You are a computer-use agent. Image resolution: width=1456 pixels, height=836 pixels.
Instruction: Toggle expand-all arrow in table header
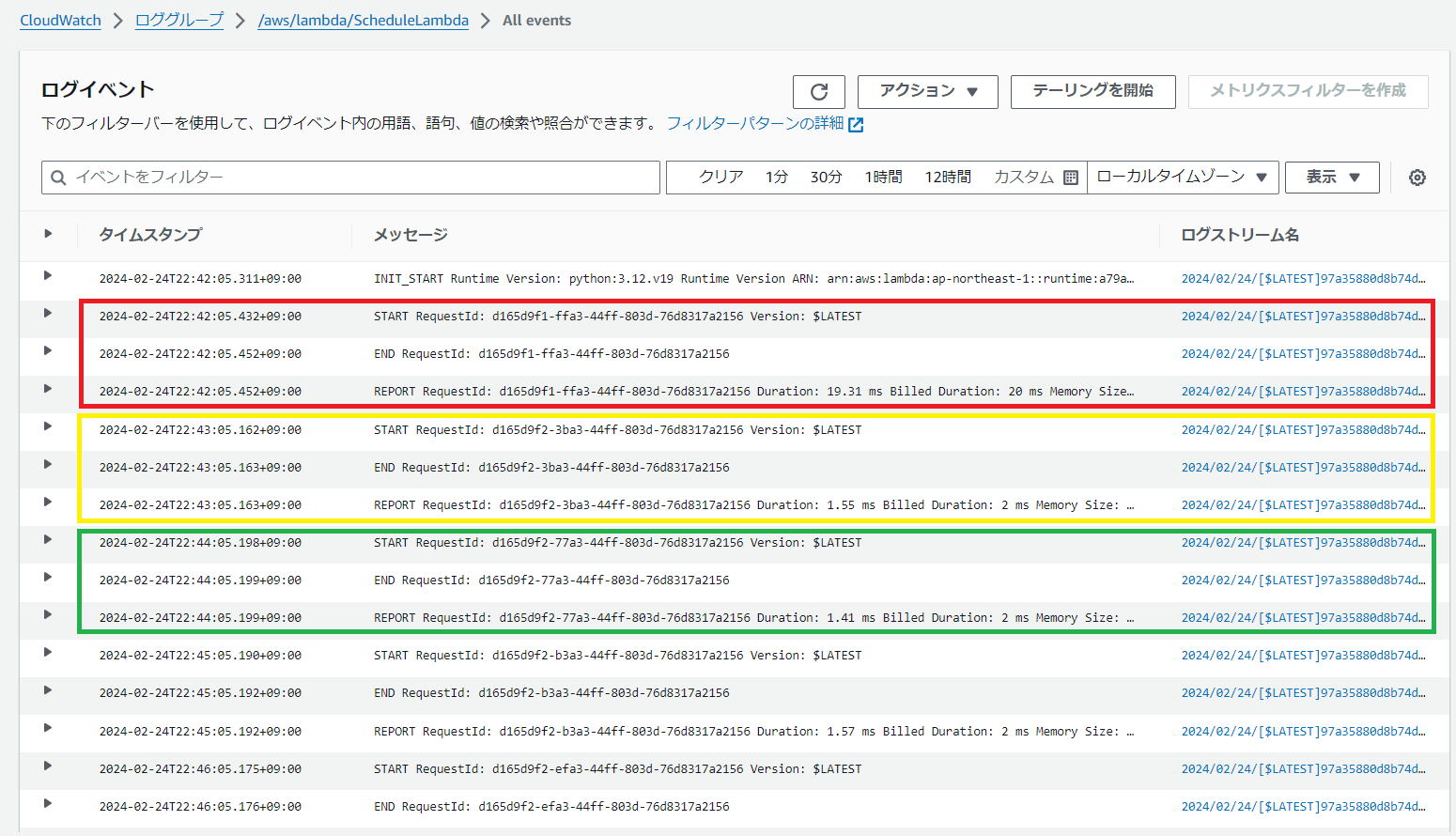tap(48, 234)
